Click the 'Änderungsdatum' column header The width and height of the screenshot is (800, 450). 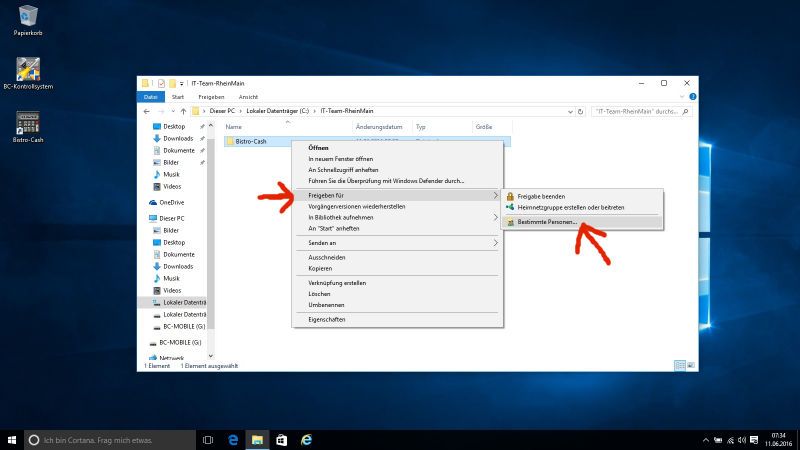pos(380,127)
